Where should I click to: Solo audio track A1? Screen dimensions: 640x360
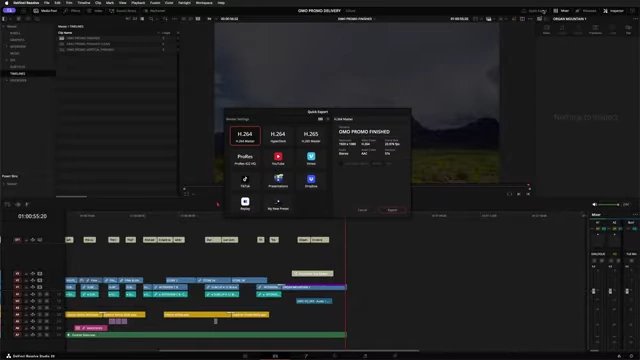click(x=40, y=294)
